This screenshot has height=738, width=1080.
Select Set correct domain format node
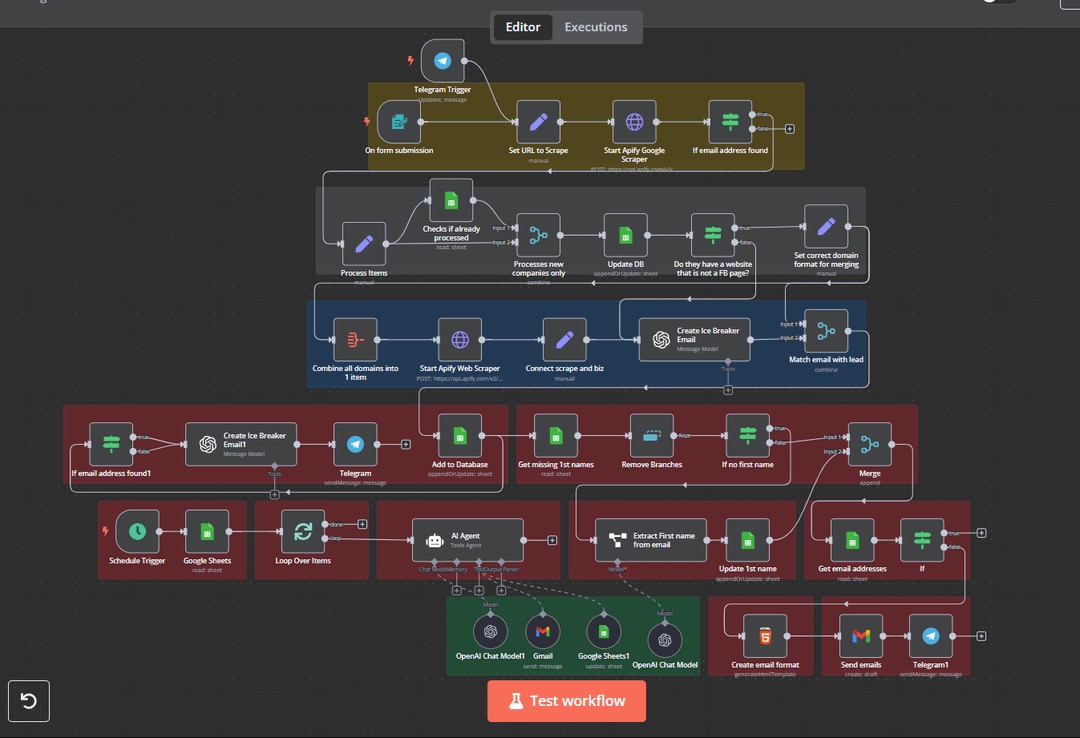click(826, 226)
